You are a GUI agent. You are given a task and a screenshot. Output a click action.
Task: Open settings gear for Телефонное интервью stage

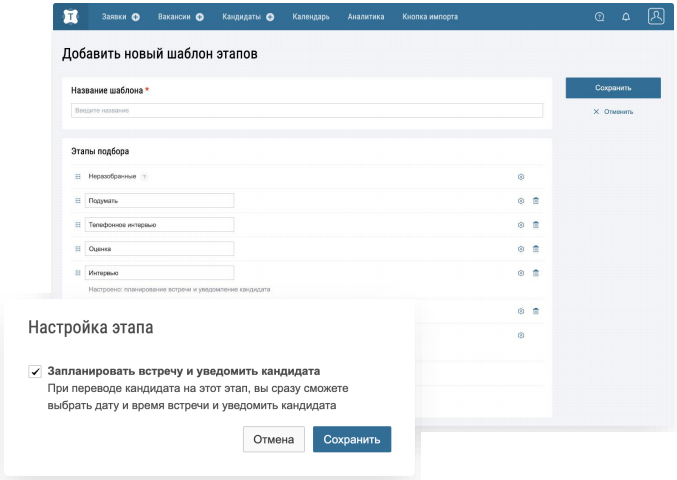coord(521,225)
